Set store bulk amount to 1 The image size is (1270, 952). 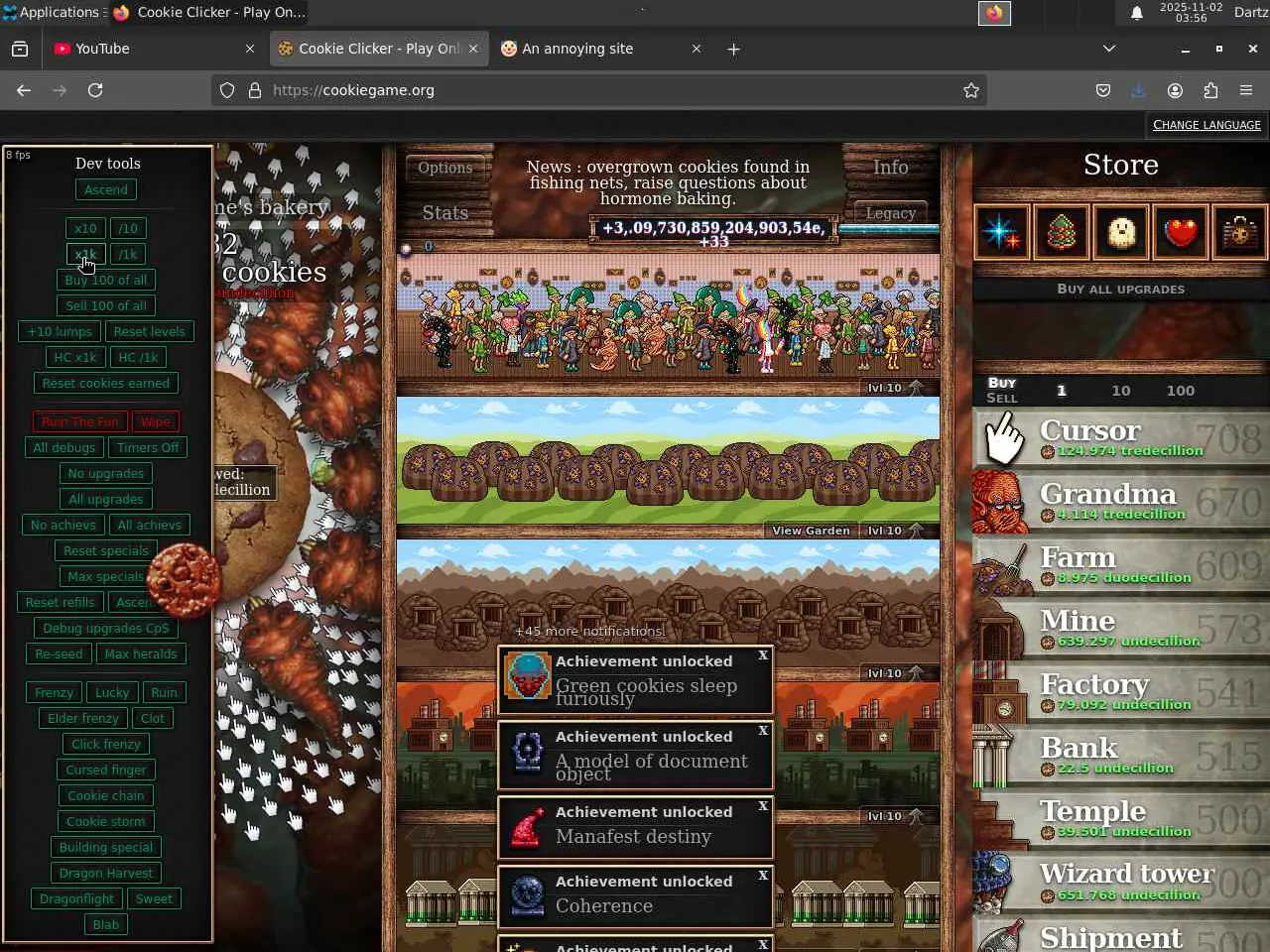(x=1061, y=391)
